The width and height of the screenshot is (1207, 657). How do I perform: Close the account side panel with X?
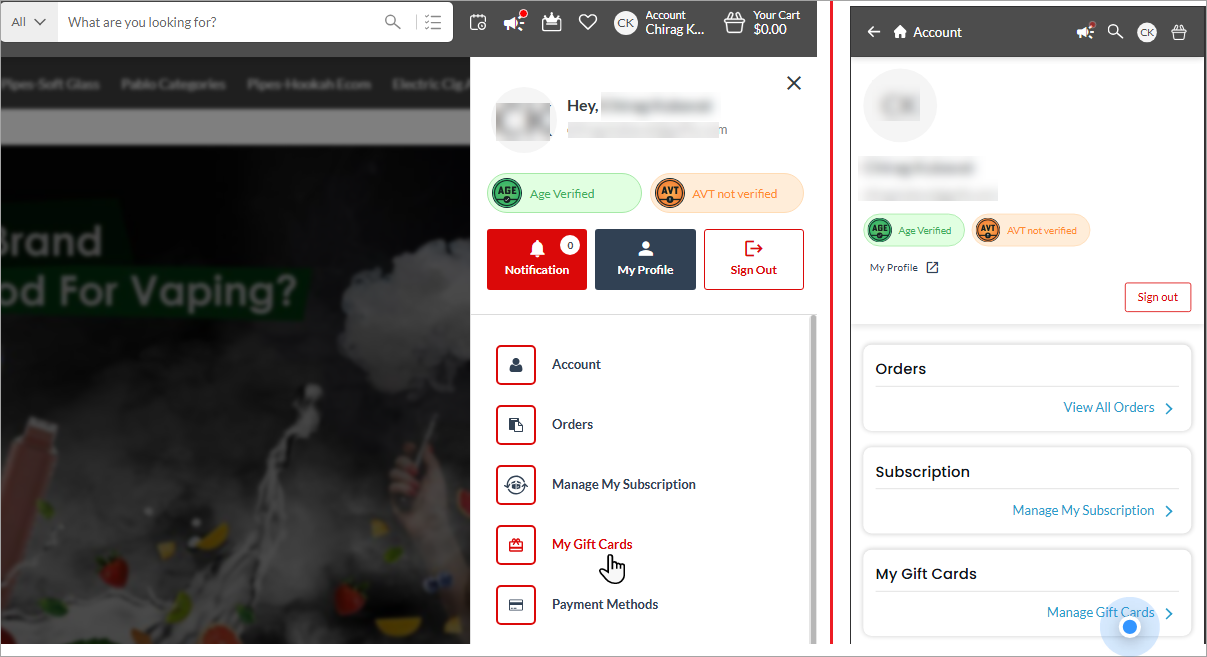pyautogui.click(x=794, y=83)
